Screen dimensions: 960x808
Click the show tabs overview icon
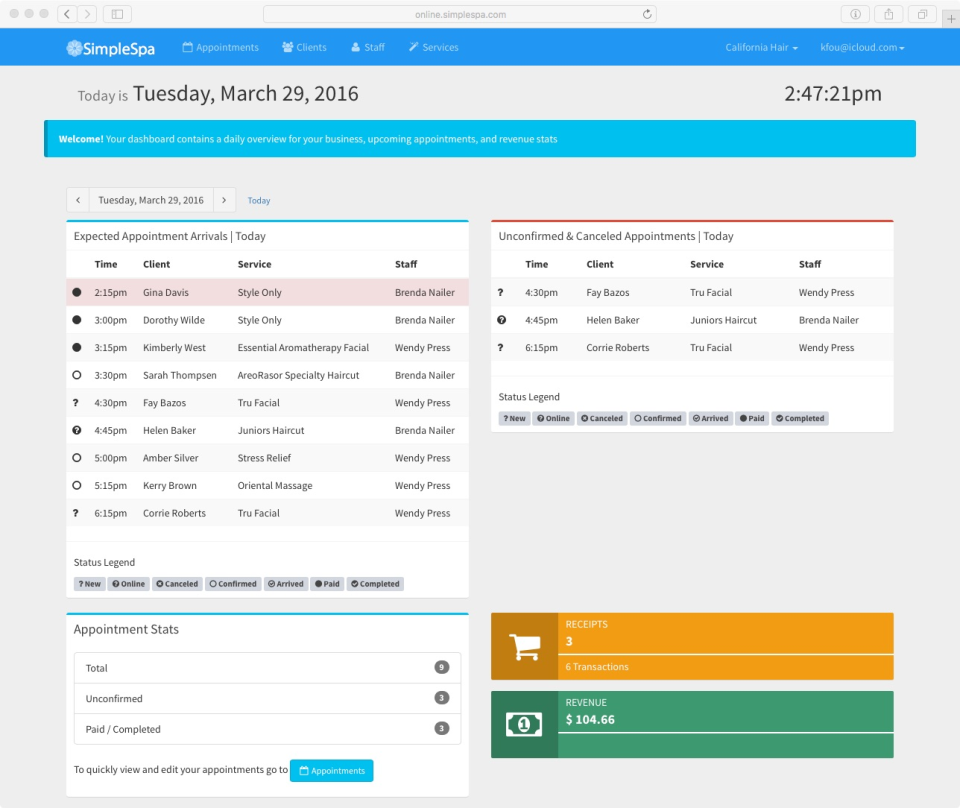(922, 14)
